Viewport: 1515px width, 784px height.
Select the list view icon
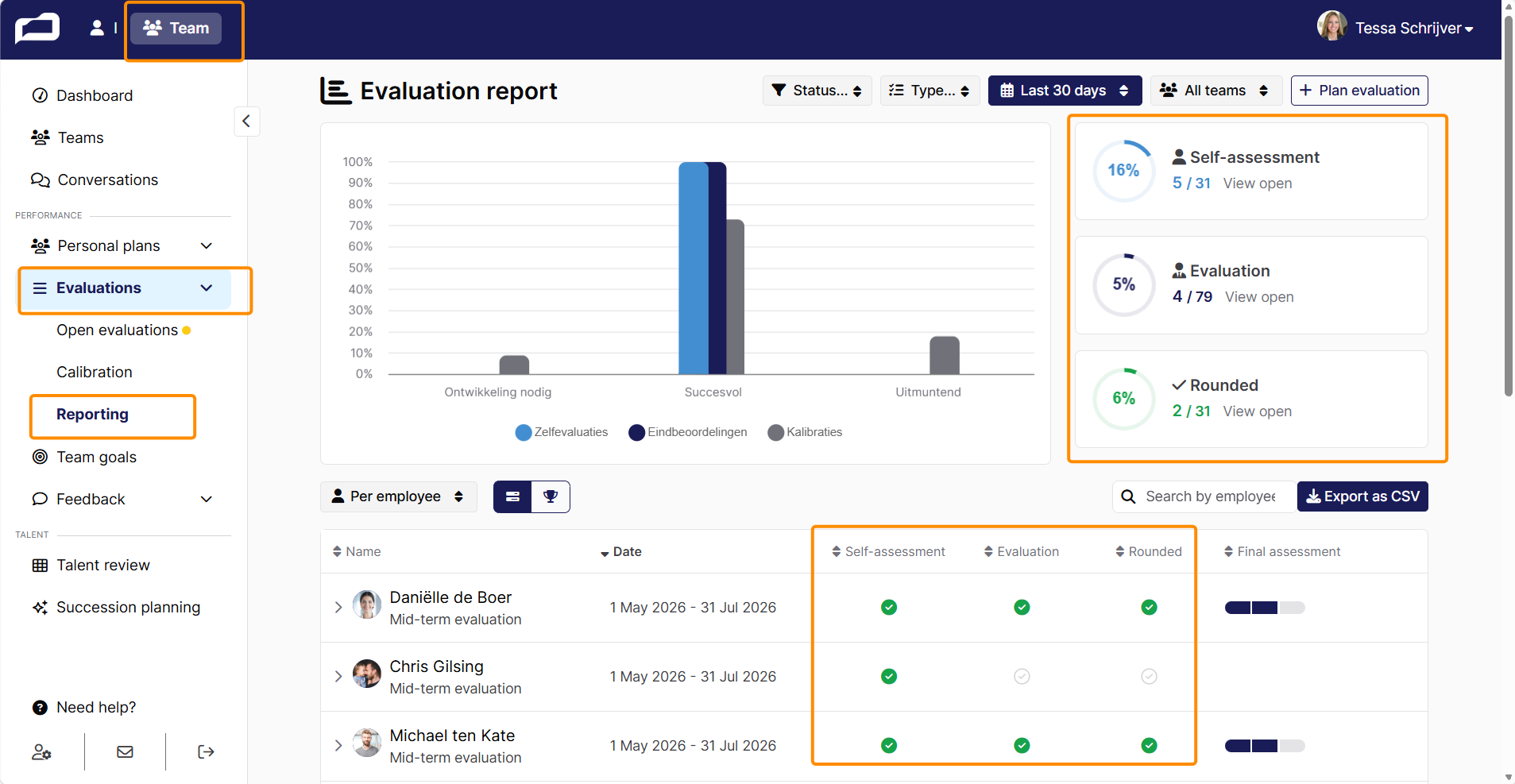[512, 496]
